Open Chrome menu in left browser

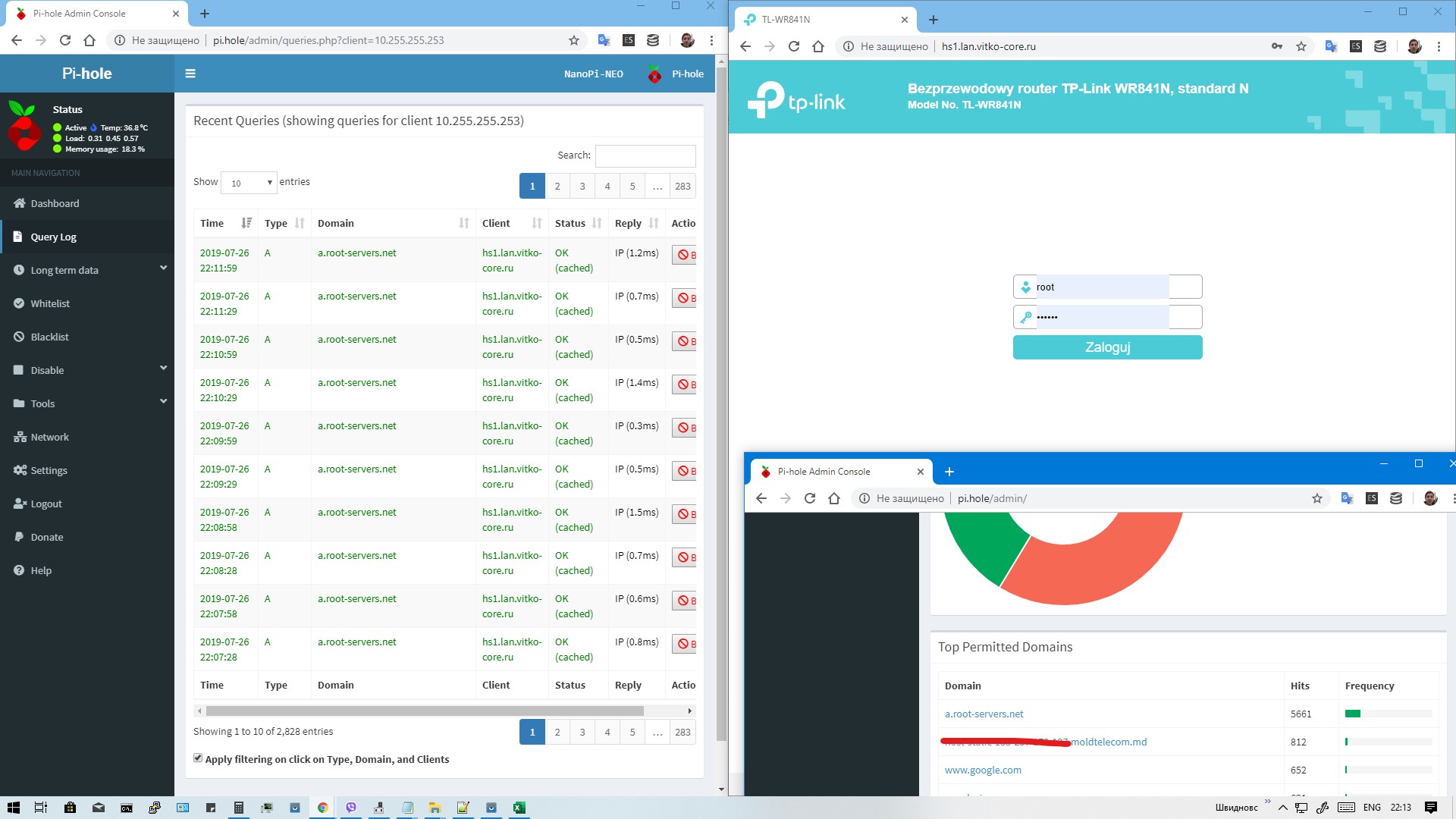(711, 40)
